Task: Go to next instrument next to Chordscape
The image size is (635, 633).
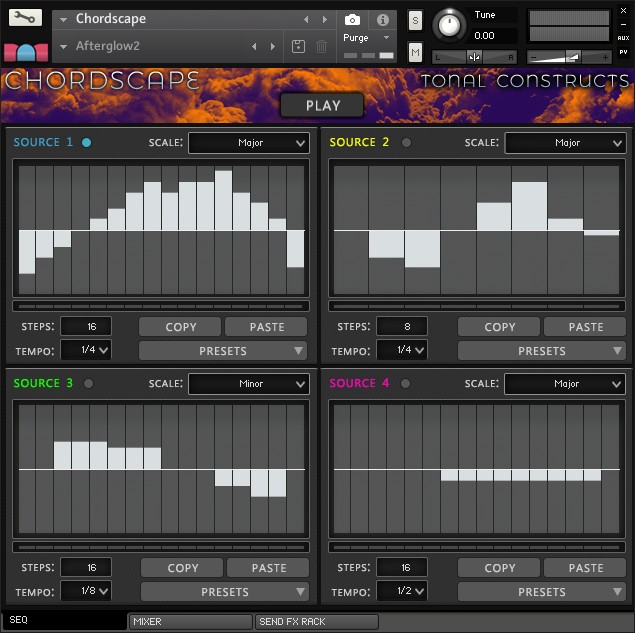Action: 324,19
